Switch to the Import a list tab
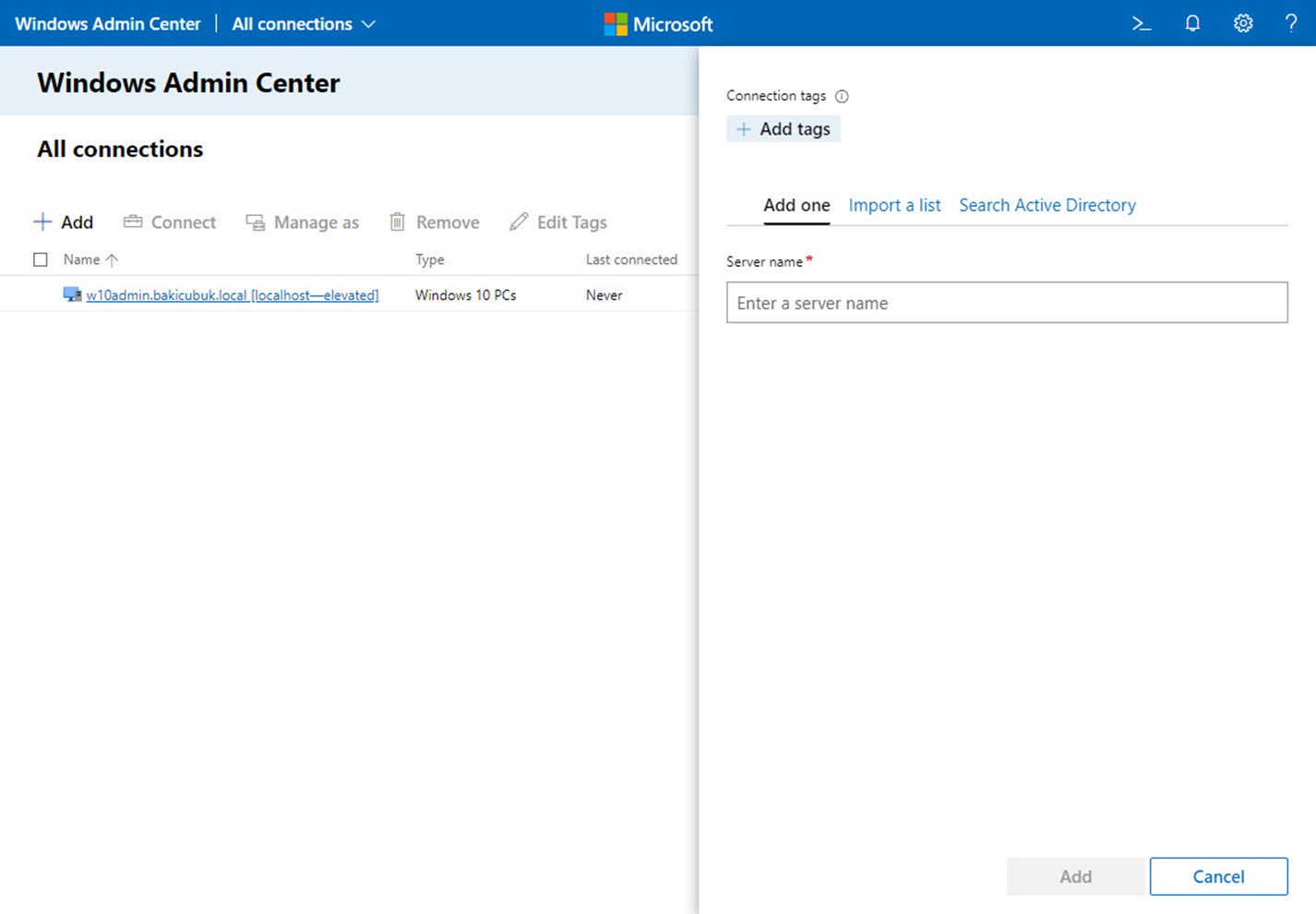This screenshot has height=914, width=1316. (894, 206)
